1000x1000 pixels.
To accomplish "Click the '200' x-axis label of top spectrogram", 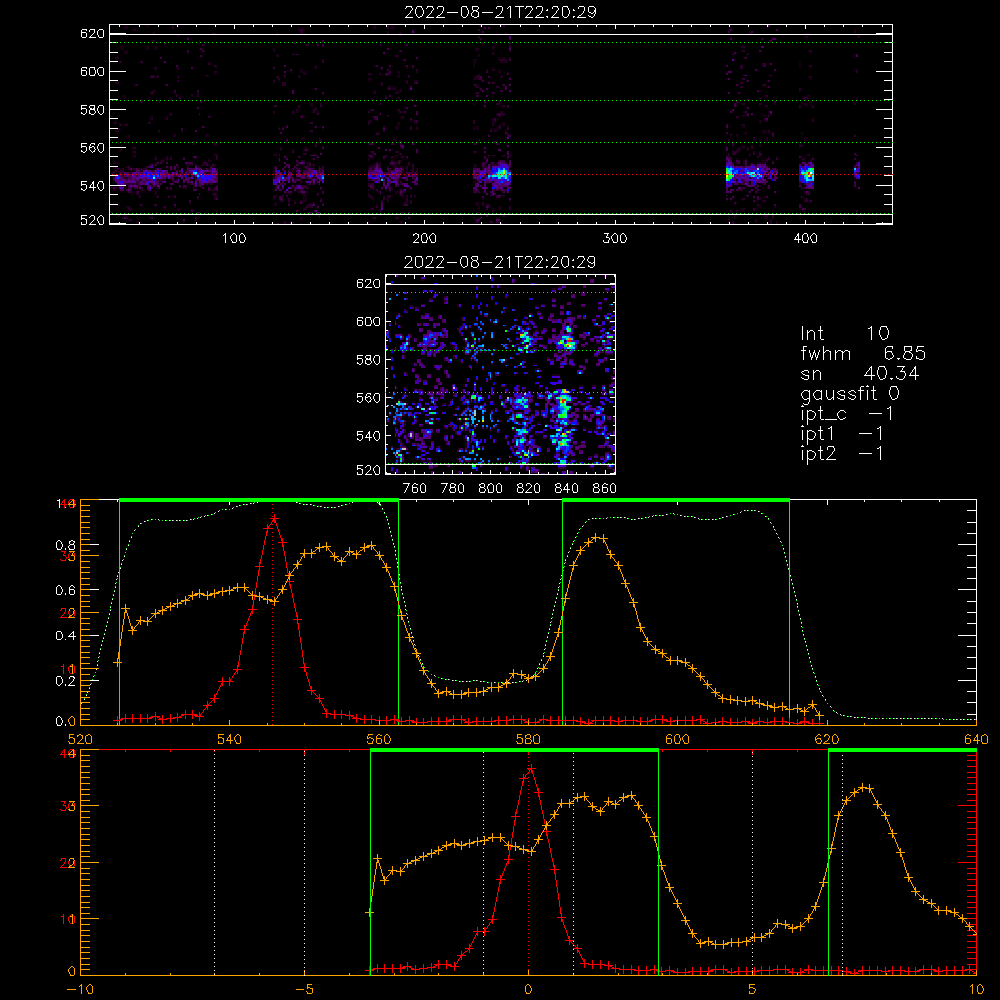I will click(x=424, y=239).
